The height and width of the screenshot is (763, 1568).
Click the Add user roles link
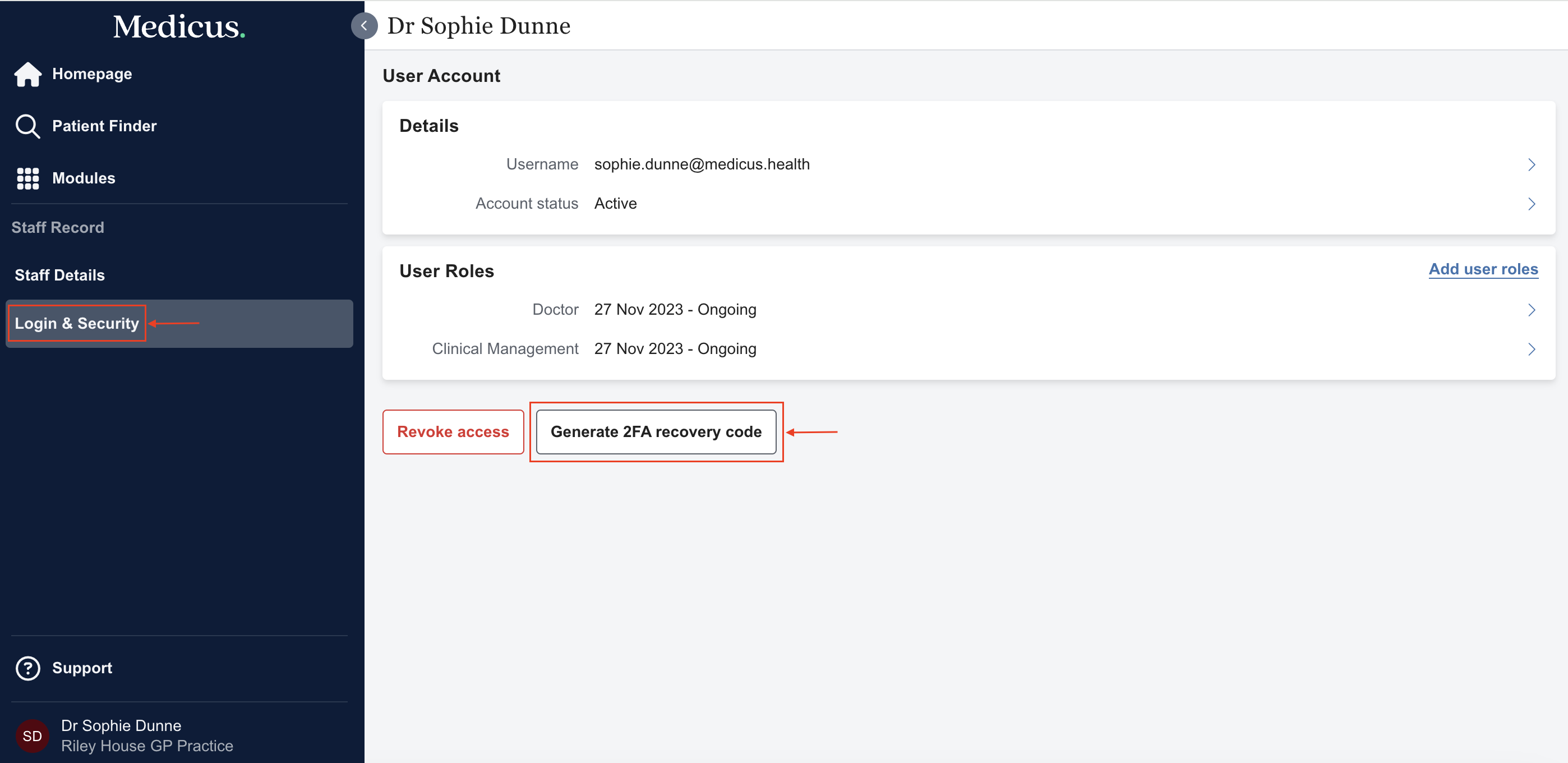coord(1483,269)
